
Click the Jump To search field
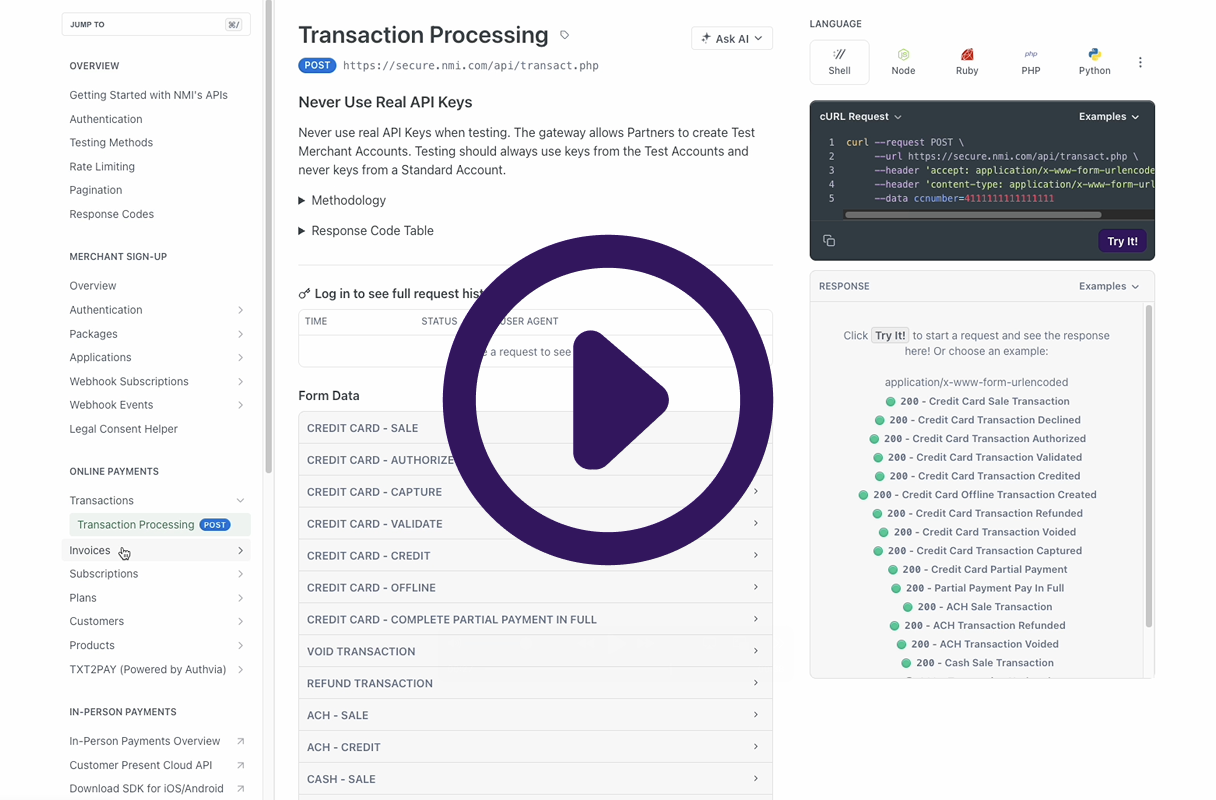point(155,24)
